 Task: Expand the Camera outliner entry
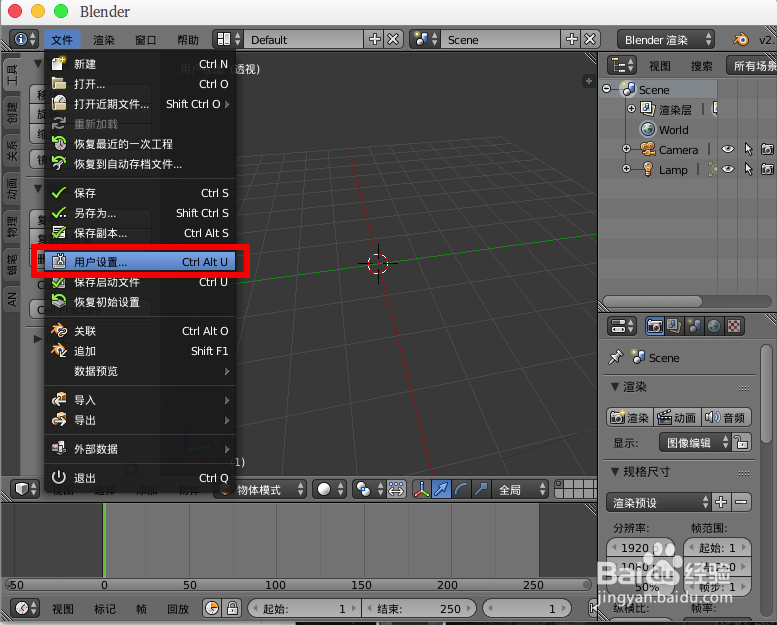tap(626, 149)
